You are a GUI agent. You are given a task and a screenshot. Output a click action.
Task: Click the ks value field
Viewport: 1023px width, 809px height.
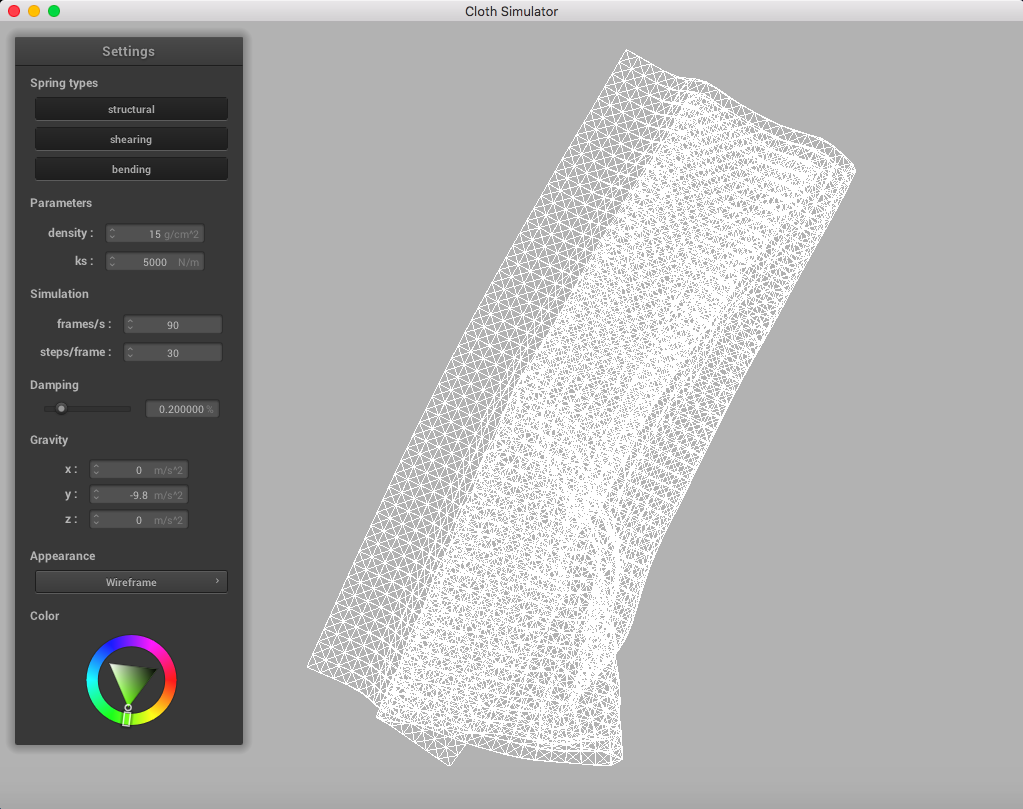[x=155, y=262]
